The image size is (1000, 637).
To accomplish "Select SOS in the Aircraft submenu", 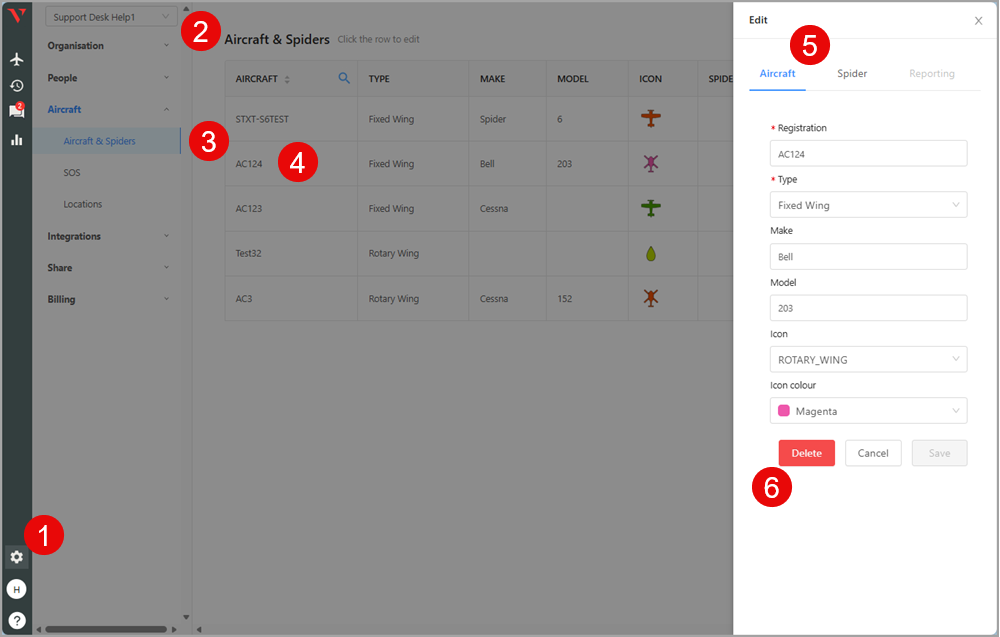I will click(x=72, y=173).
